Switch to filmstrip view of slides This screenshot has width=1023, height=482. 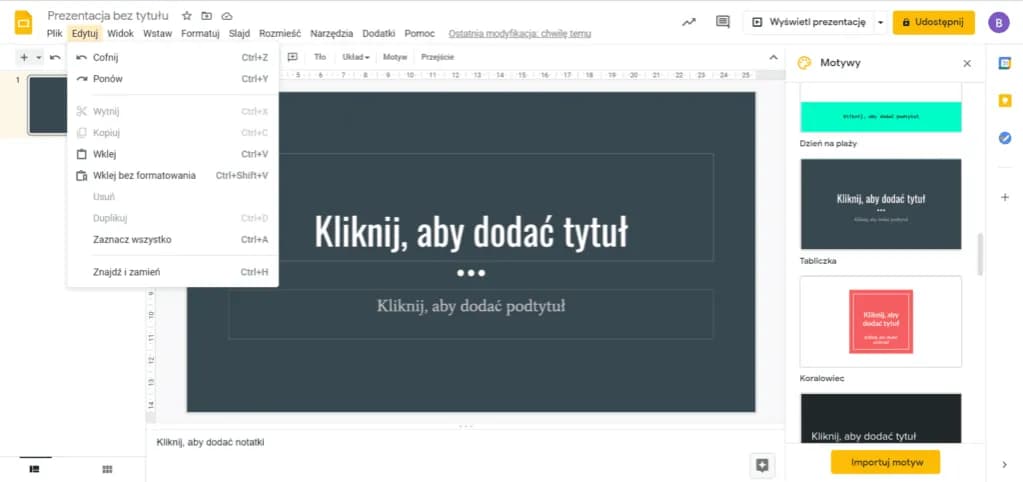click(x=34, y=468)
